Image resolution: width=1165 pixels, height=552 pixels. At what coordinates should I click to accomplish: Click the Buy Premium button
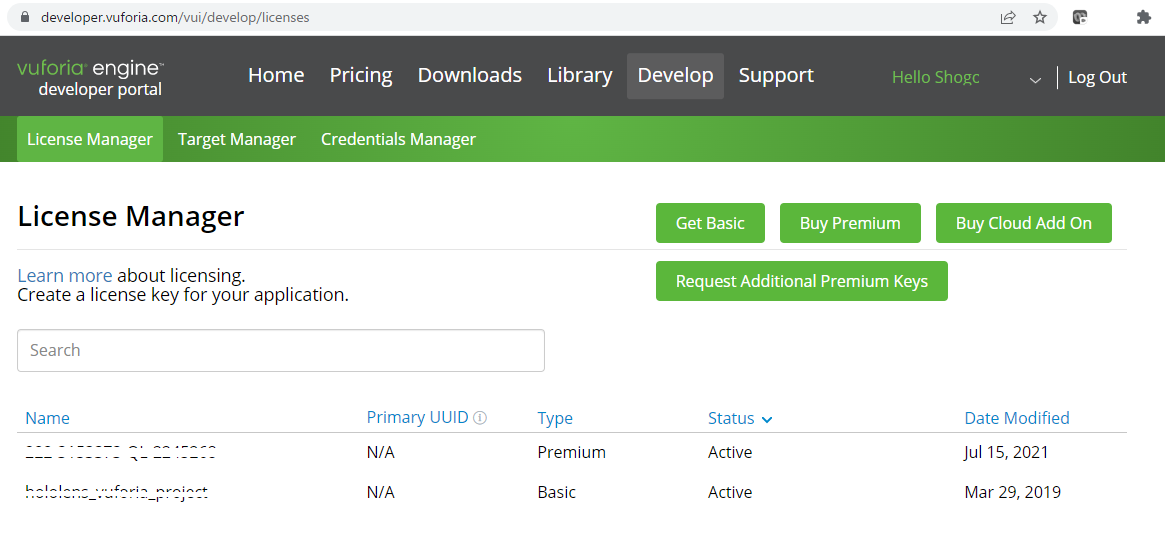pos(850,223)
